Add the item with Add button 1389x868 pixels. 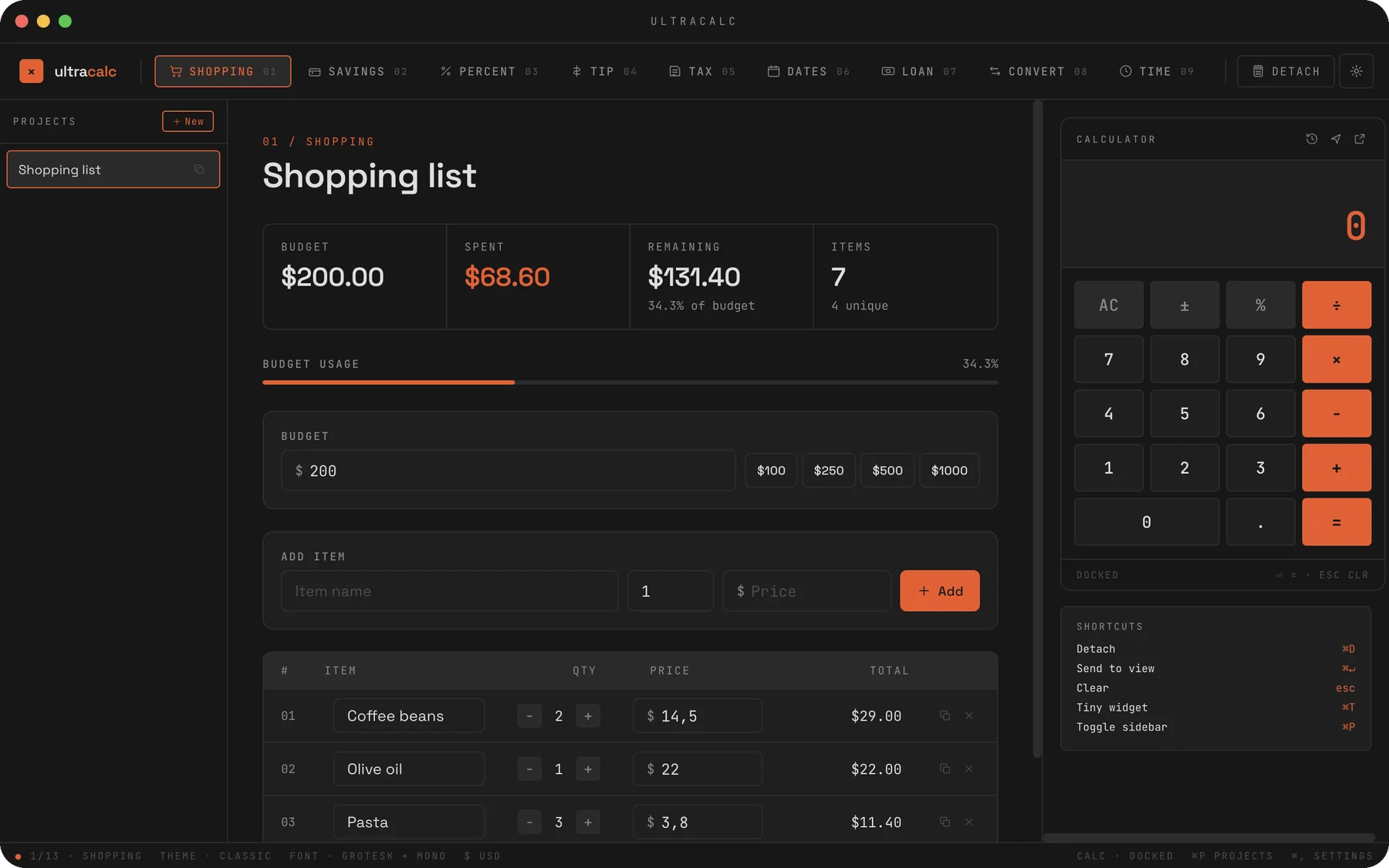point(940,590)
